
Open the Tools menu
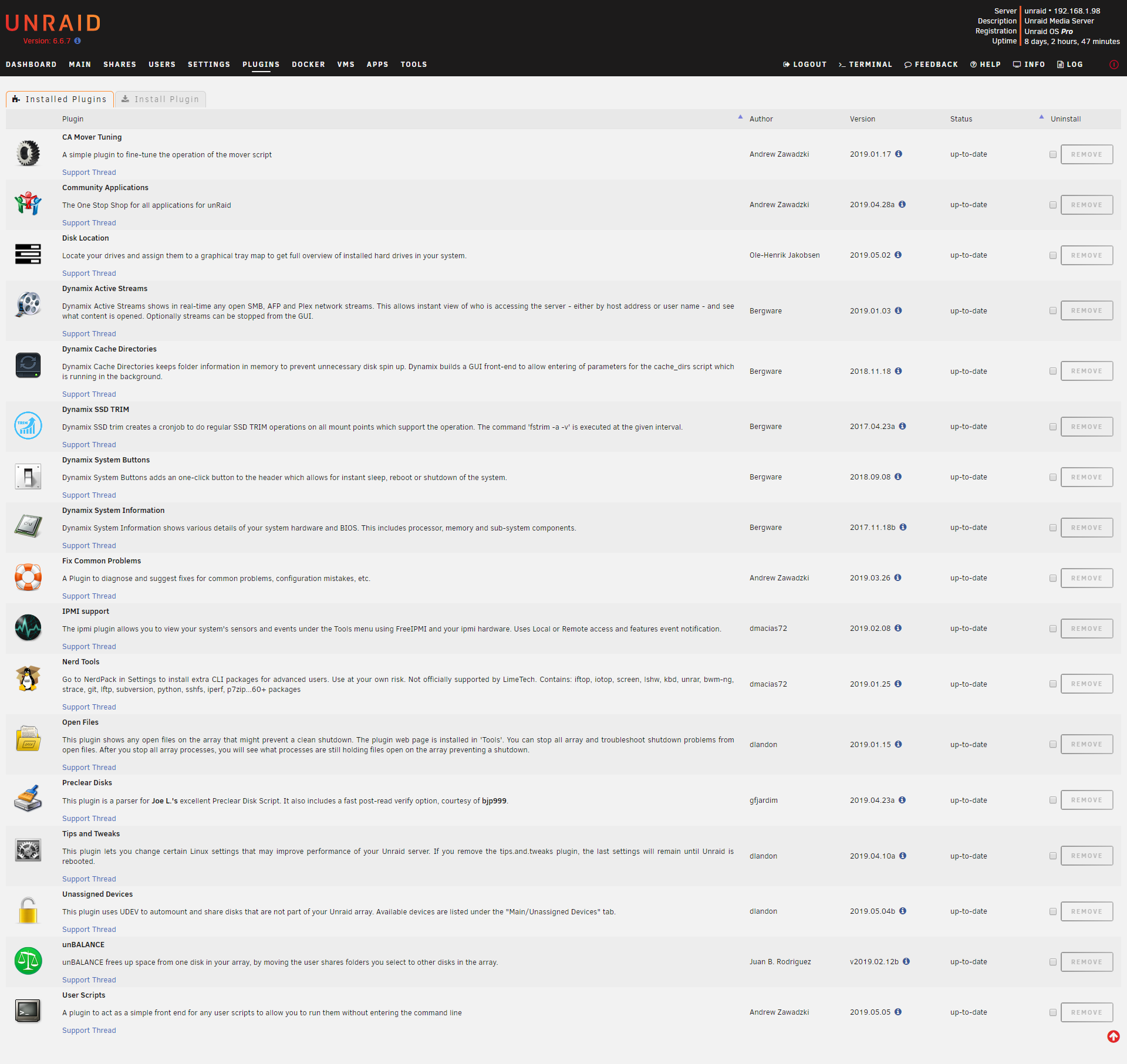[414, 65]
